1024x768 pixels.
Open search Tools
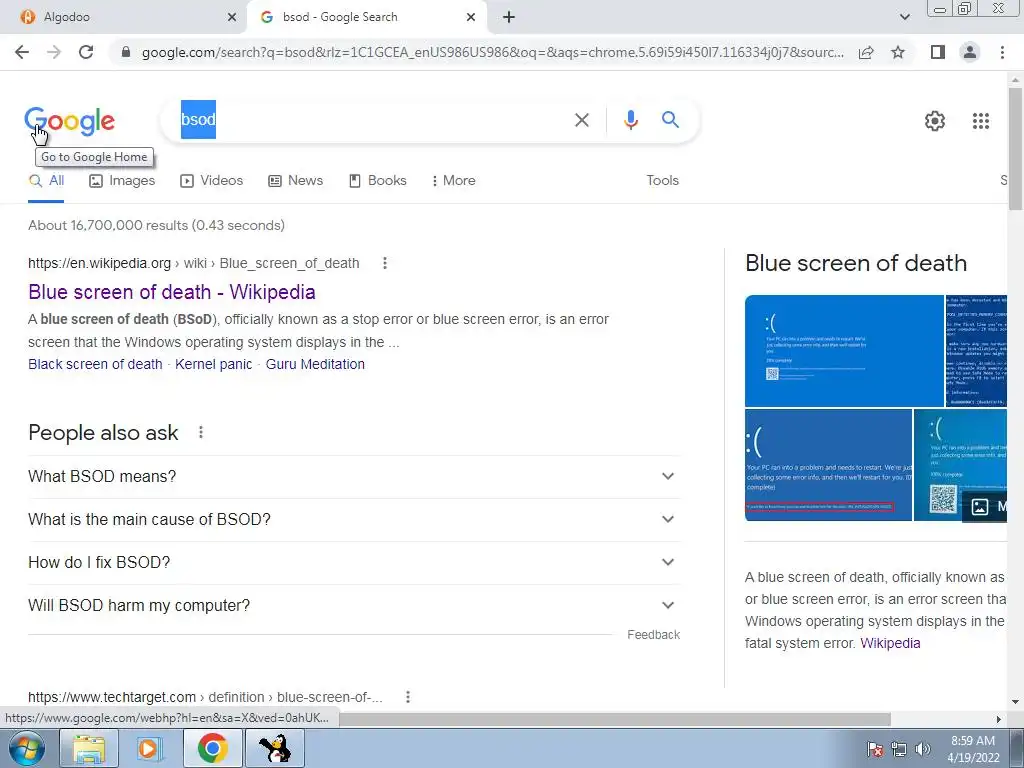coord(662,181)
